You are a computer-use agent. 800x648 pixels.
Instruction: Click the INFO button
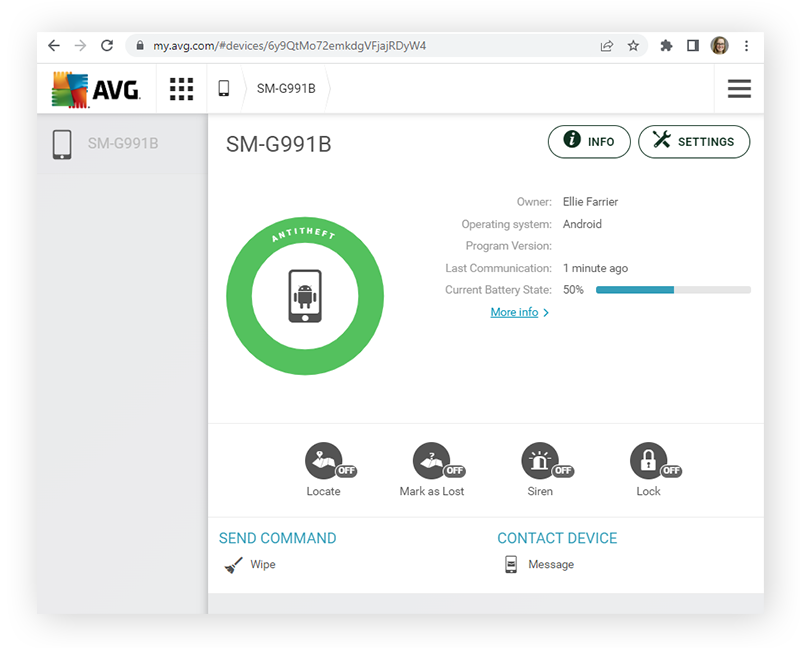click(x=589, y=141)
